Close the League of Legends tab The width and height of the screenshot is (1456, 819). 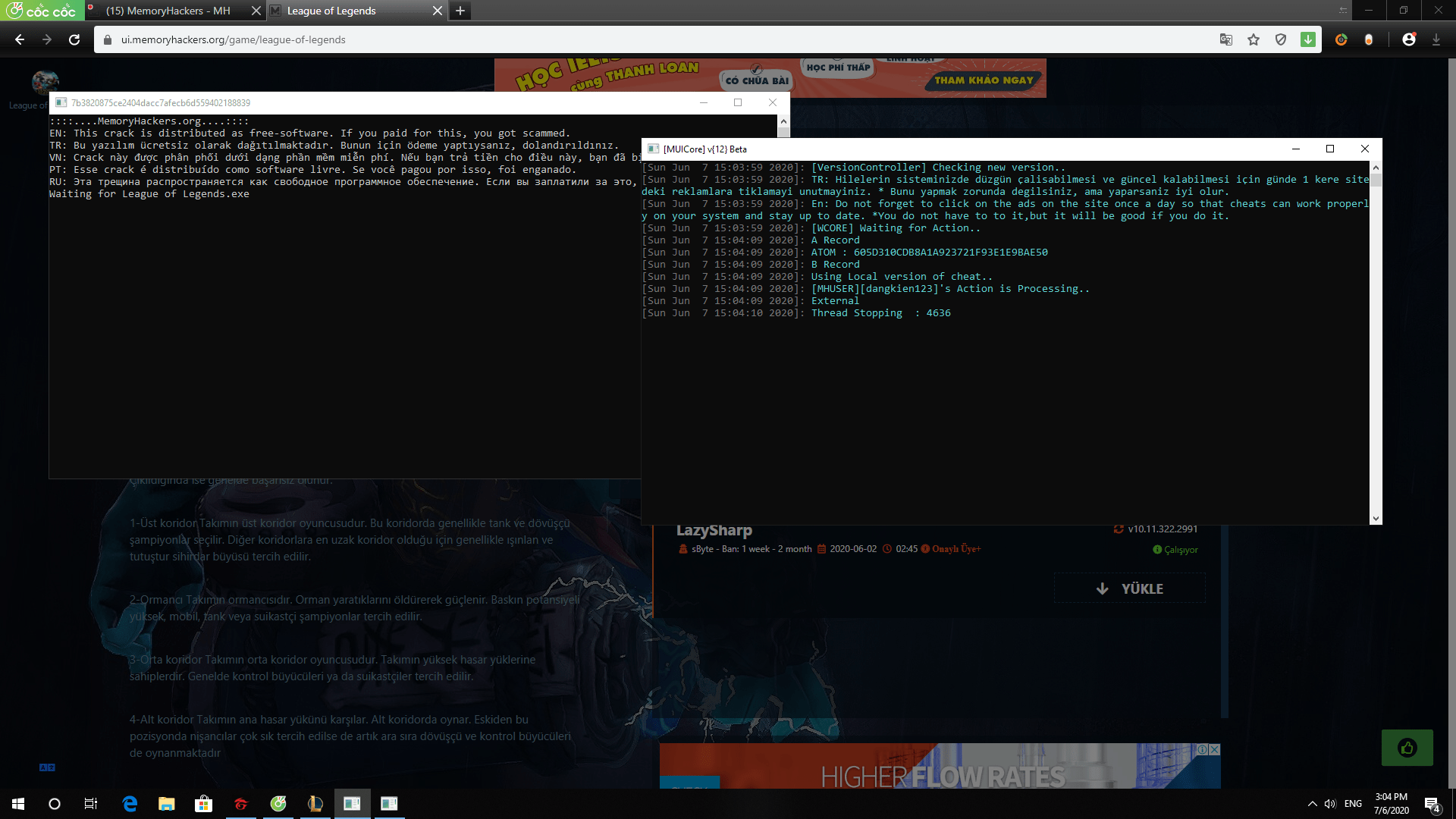(437, 11)
